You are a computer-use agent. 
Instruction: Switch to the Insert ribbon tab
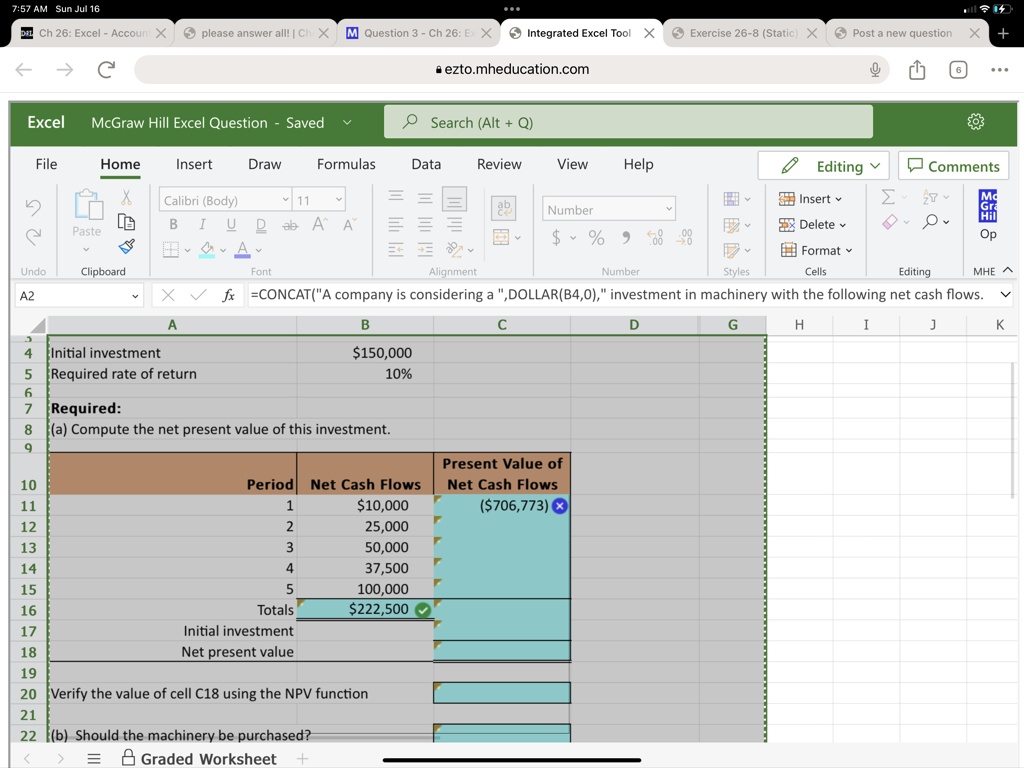[x=194, y=165]
